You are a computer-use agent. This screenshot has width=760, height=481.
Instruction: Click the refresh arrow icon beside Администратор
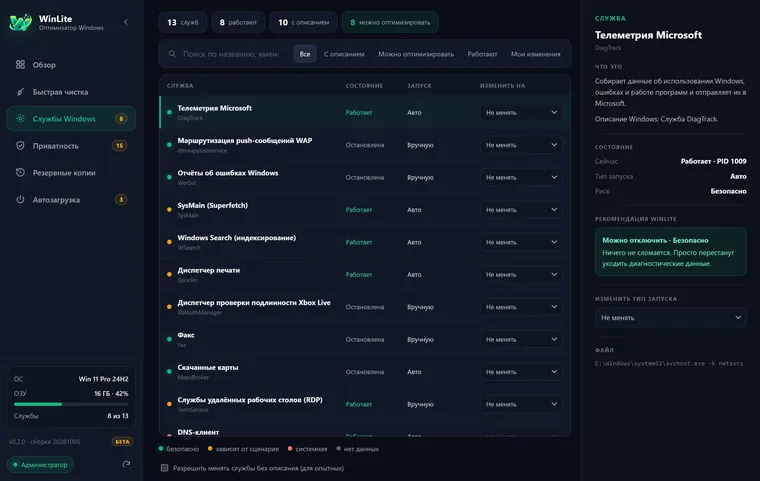pyautogui.click(x=126, y=464)
